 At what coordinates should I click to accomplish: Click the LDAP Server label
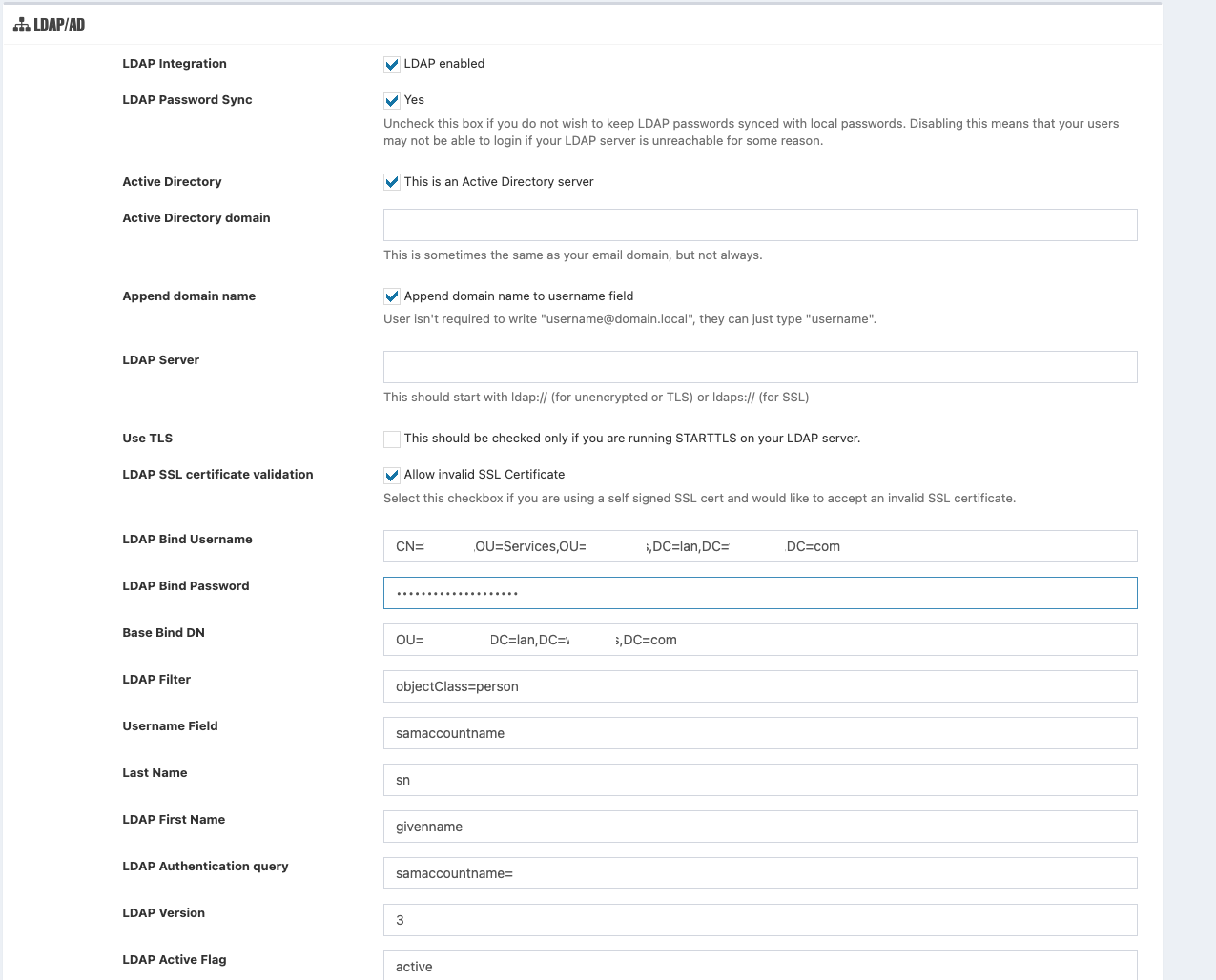pyautogui.click(x=161, y=360)
